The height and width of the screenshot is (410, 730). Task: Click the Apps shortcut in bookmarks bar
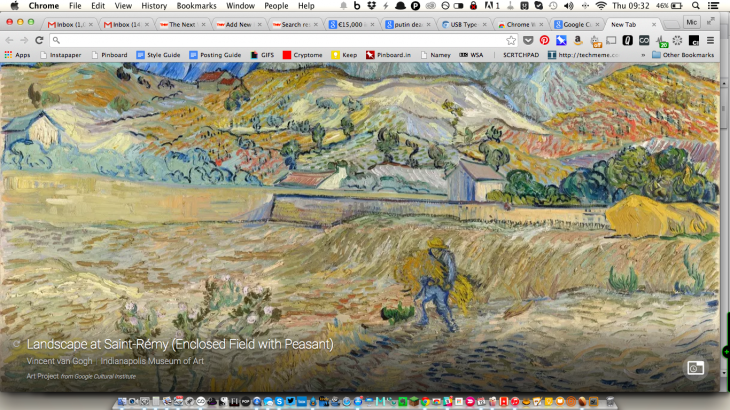pyautogui.click(x=17, y=55)
